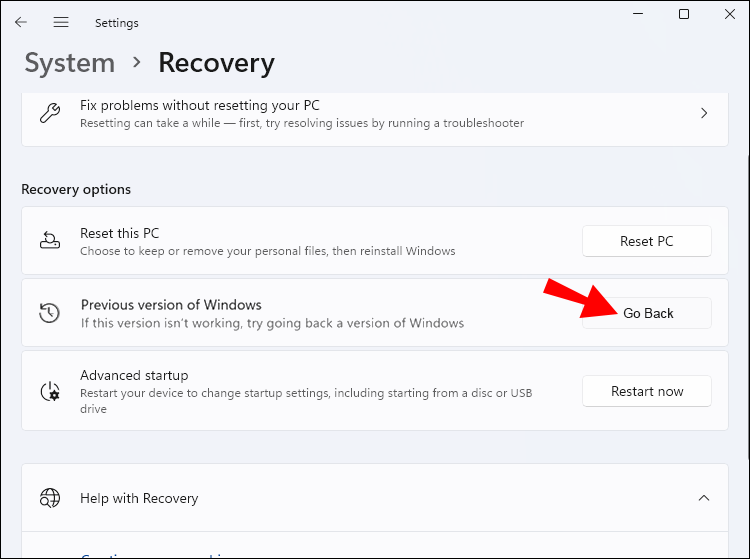Click the Go Back button
Screen dimensions: 750x559
[647, 313]
